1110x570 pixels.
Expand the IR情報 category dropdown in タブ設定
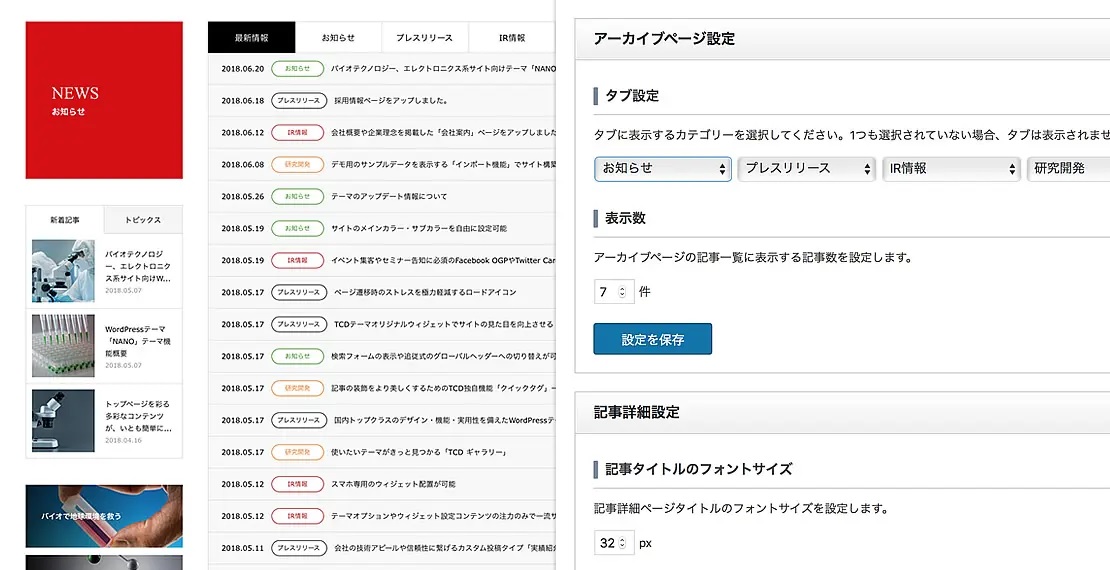point(951,169)
